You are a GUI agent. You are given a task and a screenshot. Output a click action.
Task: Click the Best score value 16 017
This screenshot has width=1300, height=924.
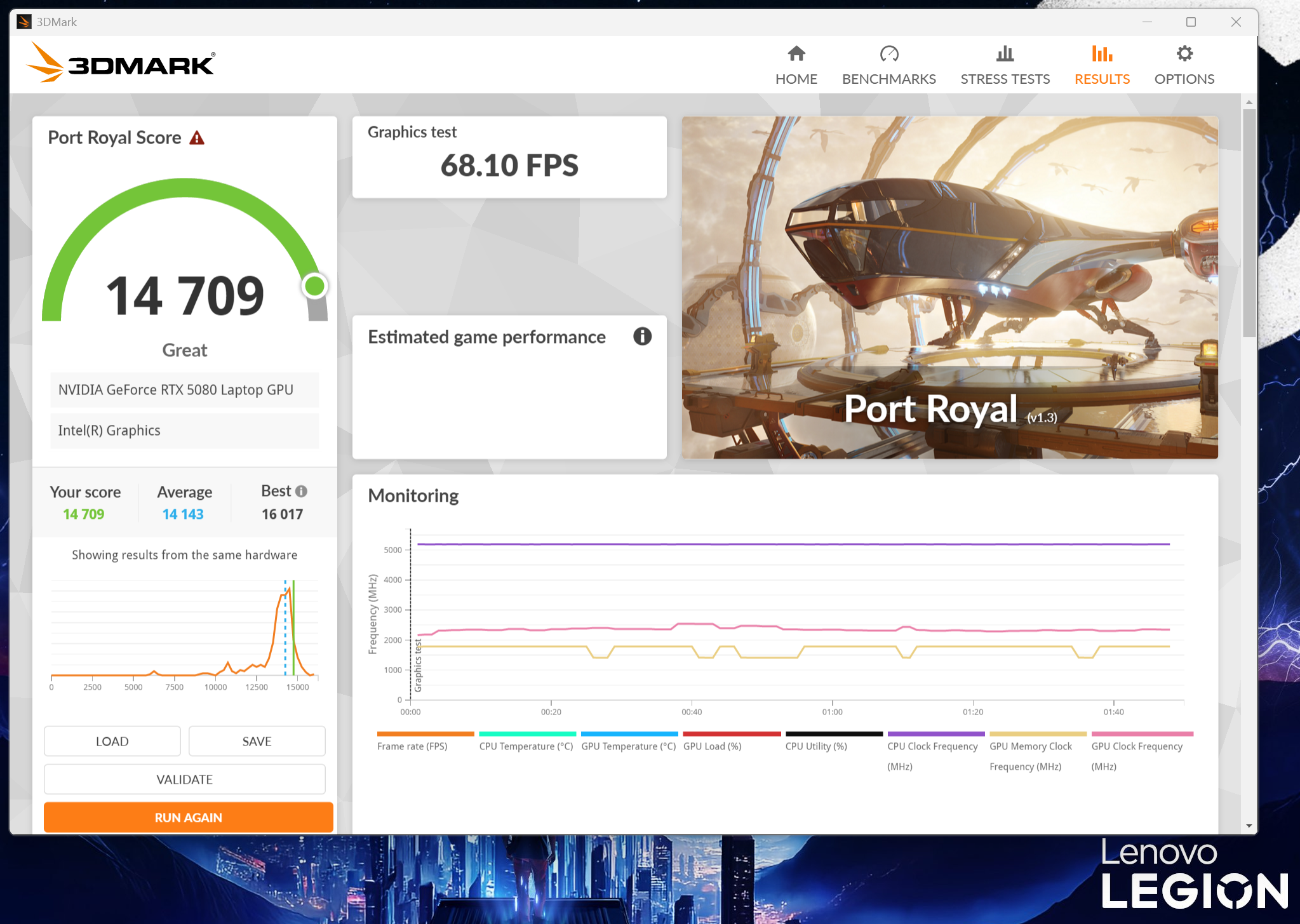pyautogui.click(x=282, y=514)
